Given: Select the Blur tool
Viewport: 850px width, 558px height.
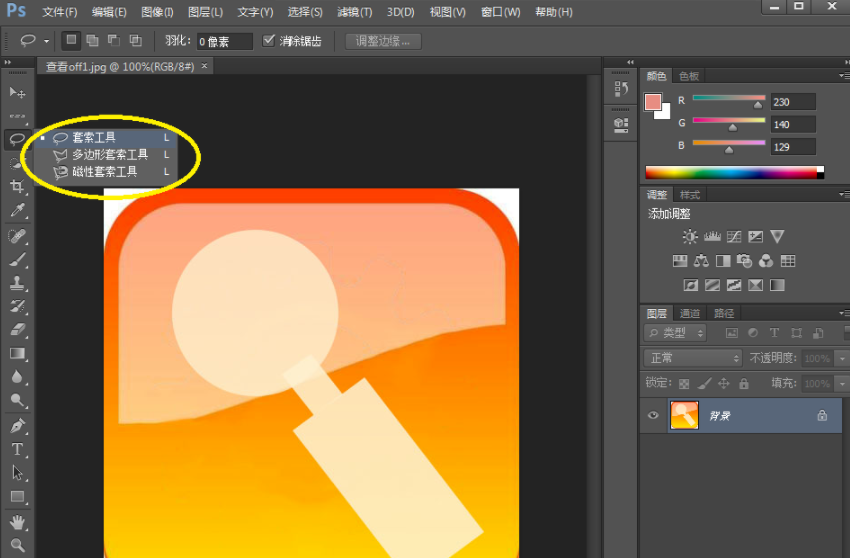Looking at the screenshot, I should 17,377.
